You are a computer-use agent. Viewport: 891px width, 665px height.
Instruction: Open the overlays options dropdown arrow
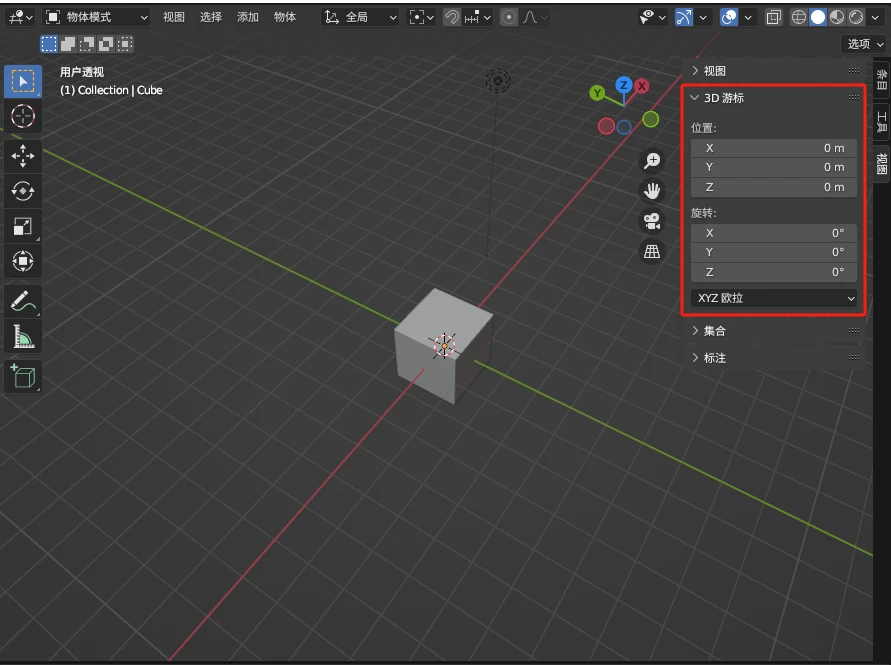[x=748, y=17]
